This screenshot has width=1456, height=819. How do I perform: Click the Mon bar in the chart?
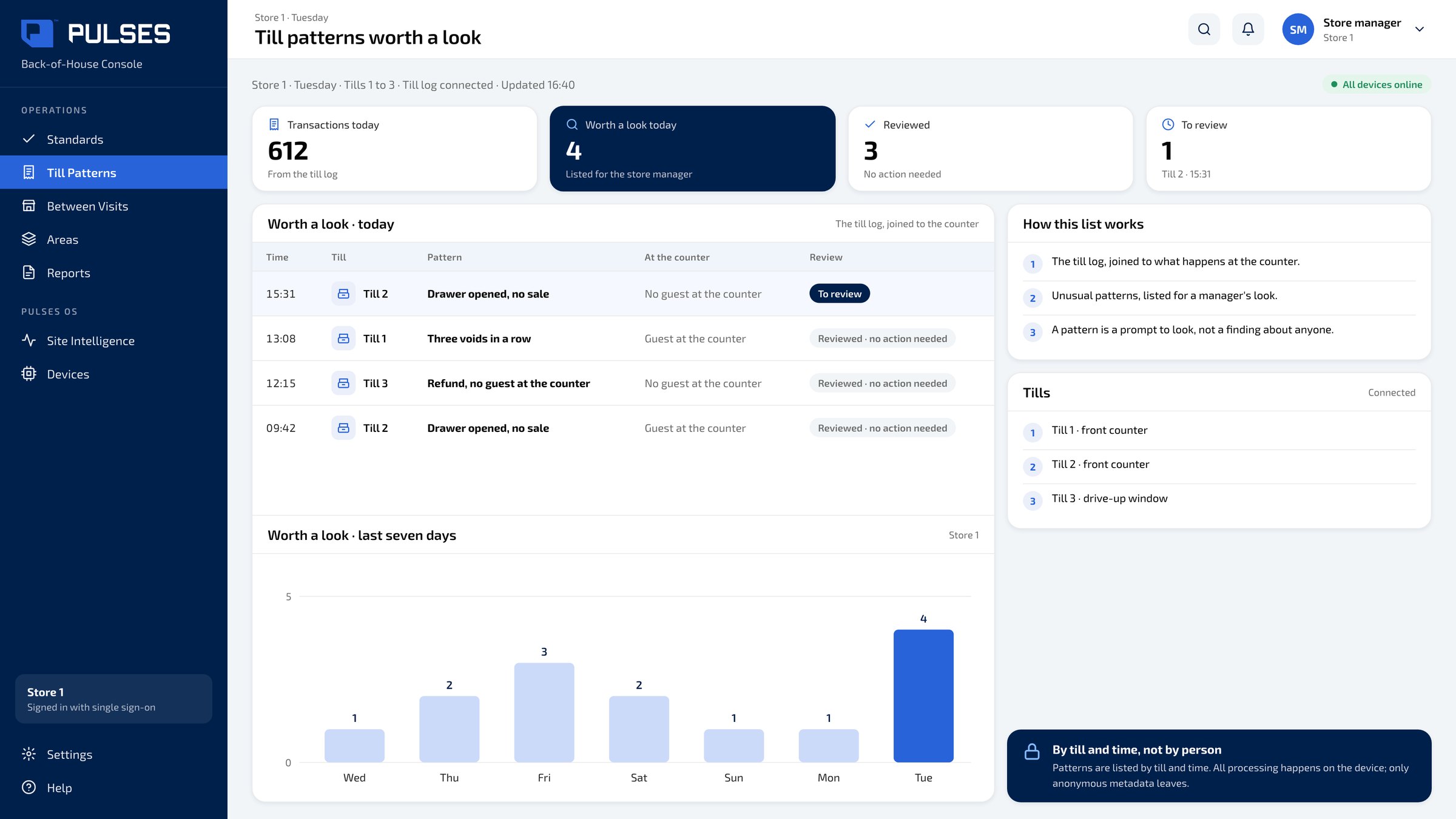[829, 746]
